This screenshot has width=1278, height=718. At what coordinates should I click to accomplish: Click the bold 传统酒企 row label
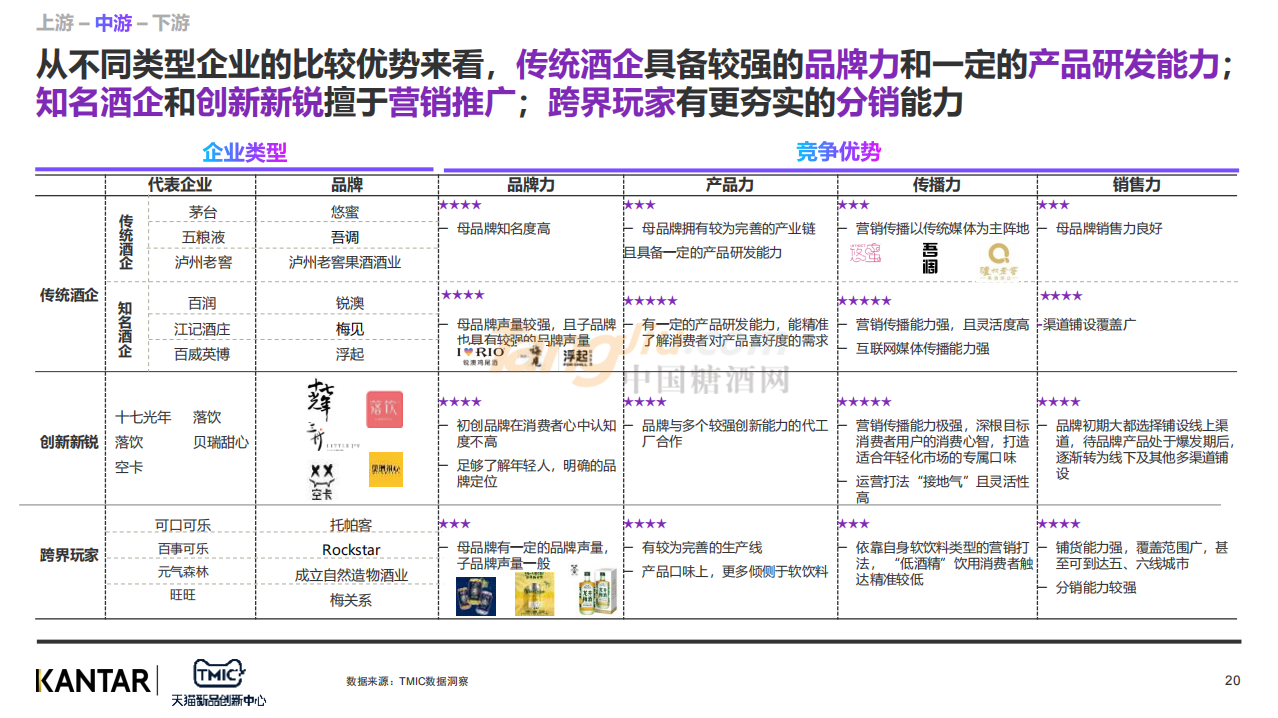coord(69,295)
